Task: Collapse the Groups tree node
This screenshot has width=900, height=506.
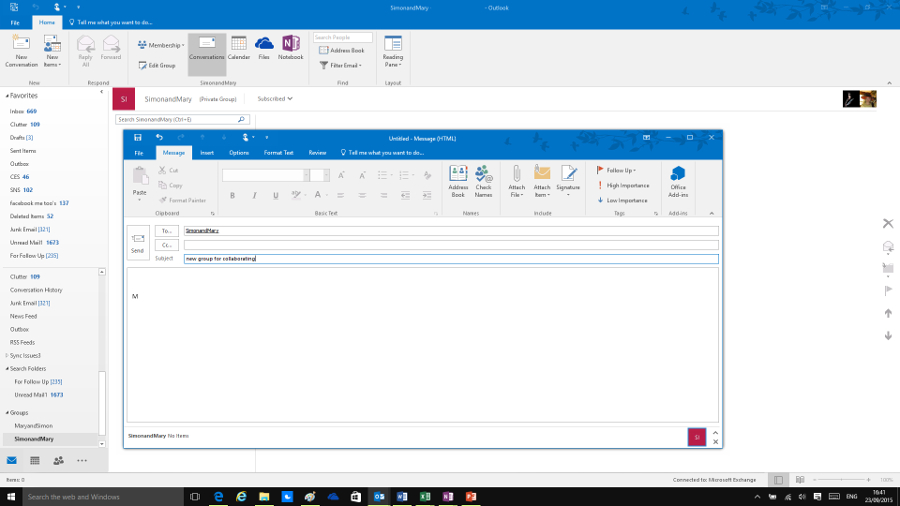Action: point(7,413)
